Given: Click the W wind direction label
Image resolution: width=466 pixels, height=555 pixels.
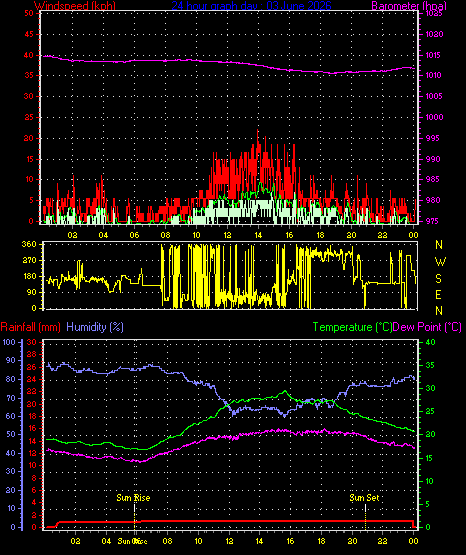Looking at the screenshot, I should (440, 262).
